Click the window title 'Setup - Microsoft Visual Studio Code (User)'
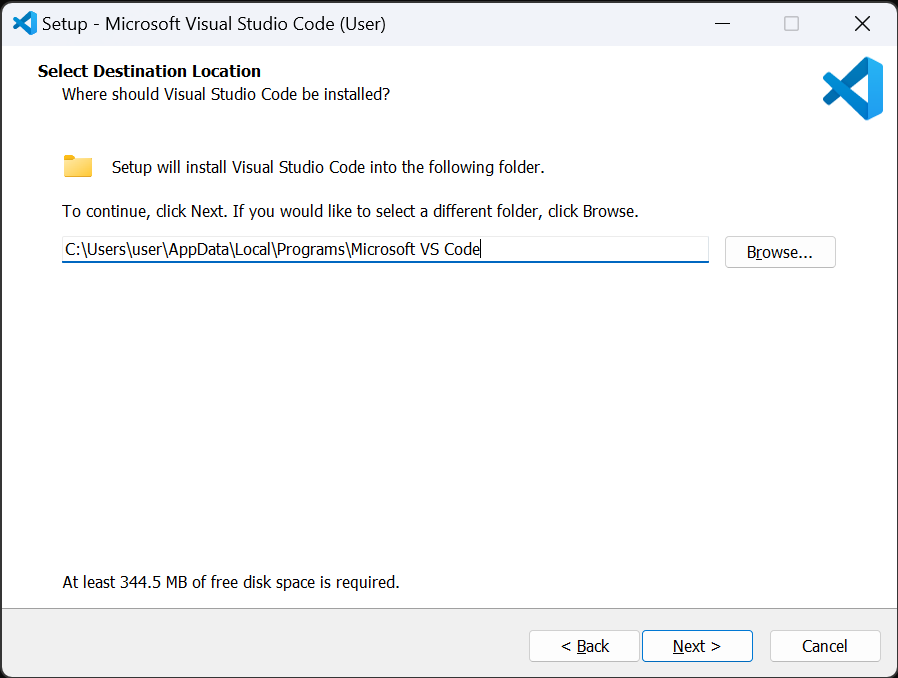 214,24
